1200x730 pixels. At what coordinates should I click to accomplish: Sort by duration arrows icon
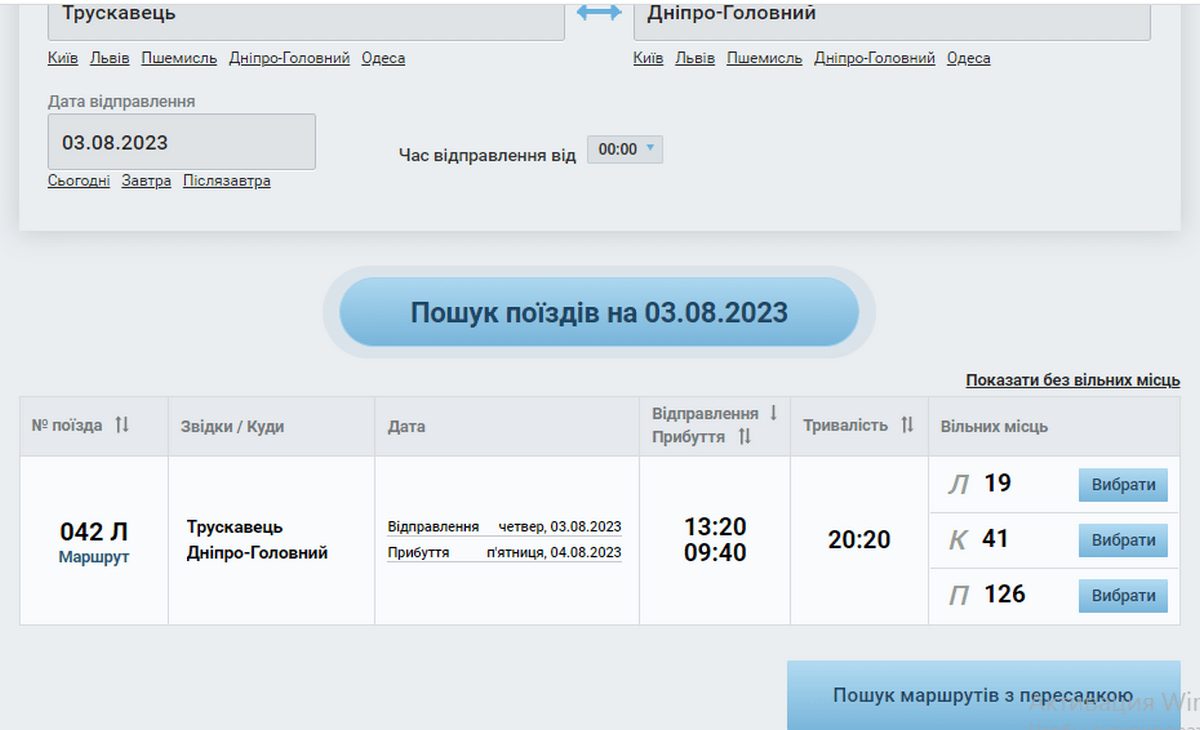(907, 425)
